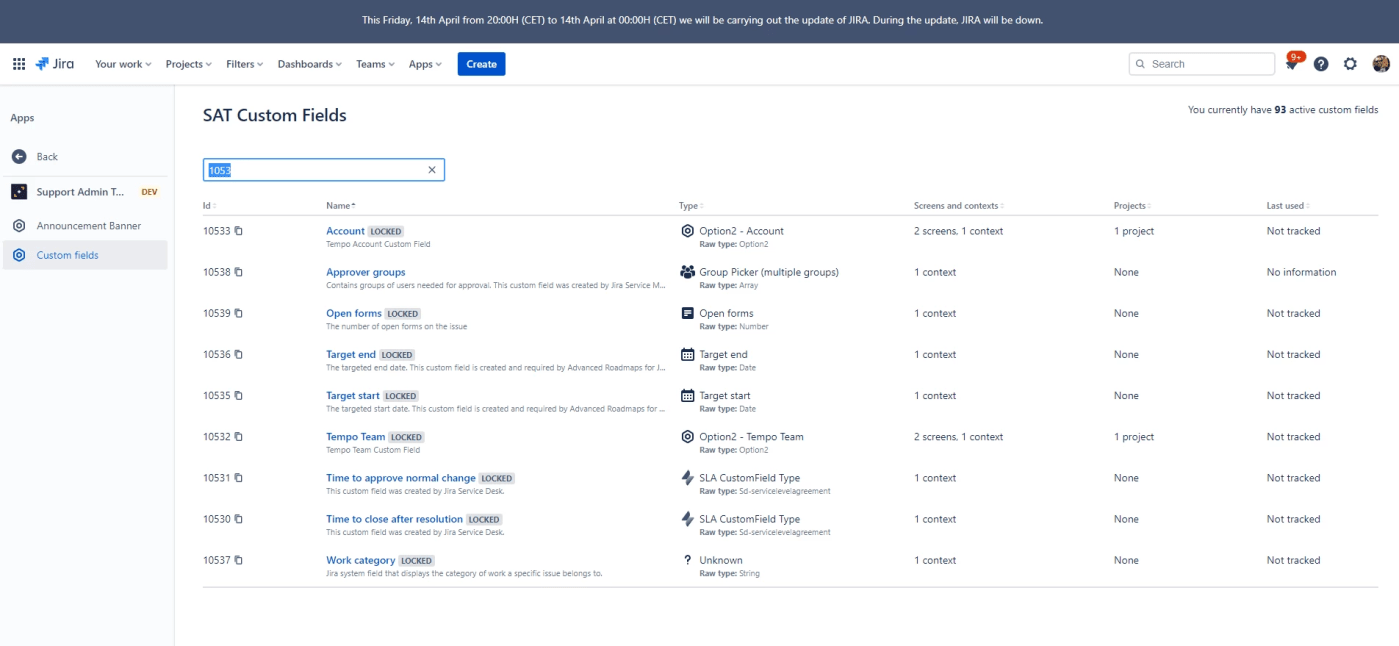Click the Create button
1399x646 pixels.
(481, 64)
